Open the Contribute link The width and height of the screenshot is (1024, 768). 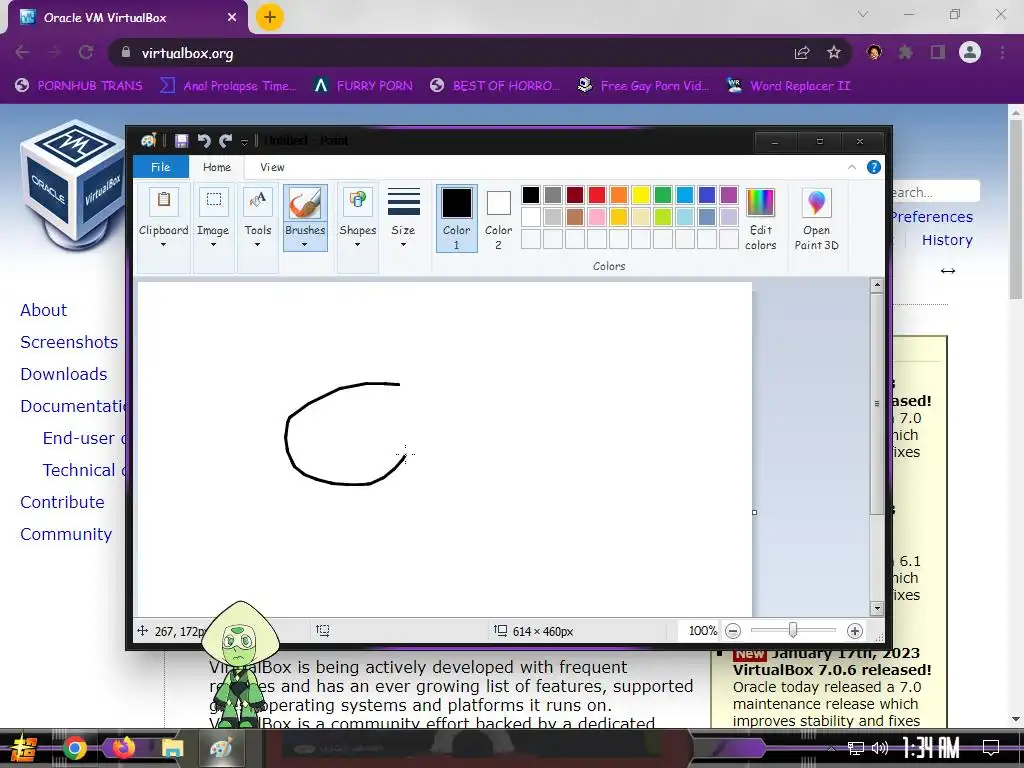(x=62, y=502)
